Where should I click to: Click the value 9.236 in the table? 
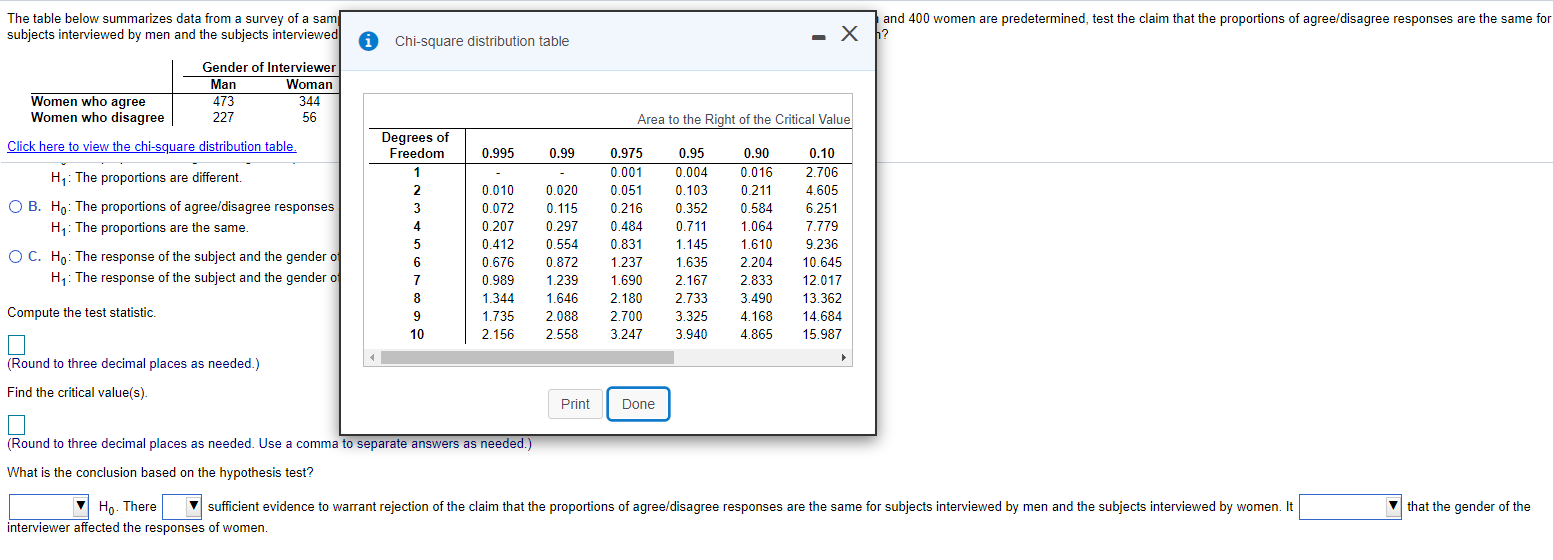821,244
